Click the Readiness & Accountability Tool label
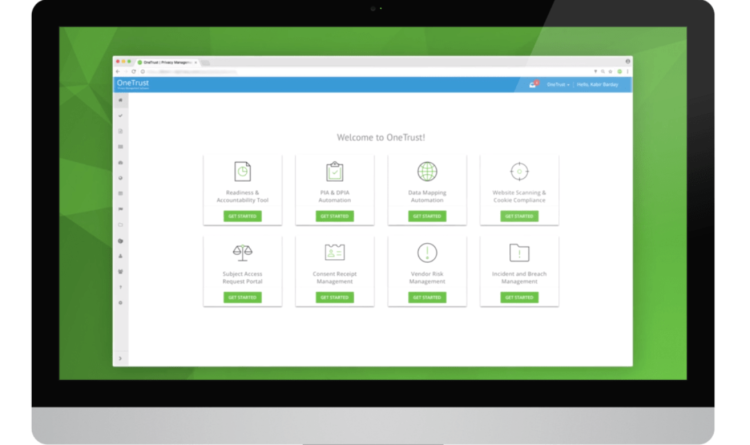The height and width of the screenshot is (445, 750). tap(243, 196)
